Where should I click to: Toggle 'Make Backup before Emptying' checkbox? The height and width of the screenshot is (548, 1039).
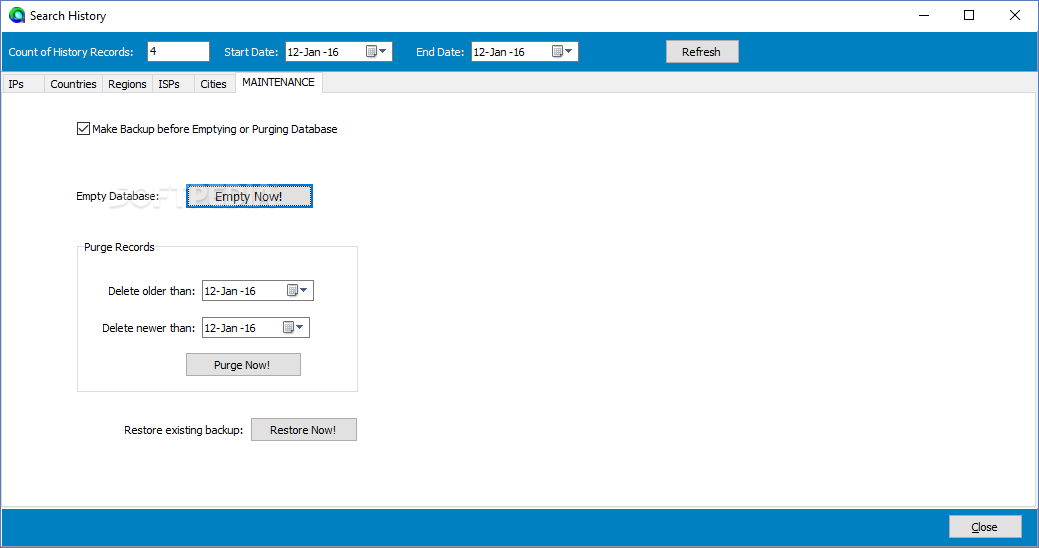[83, 129]
